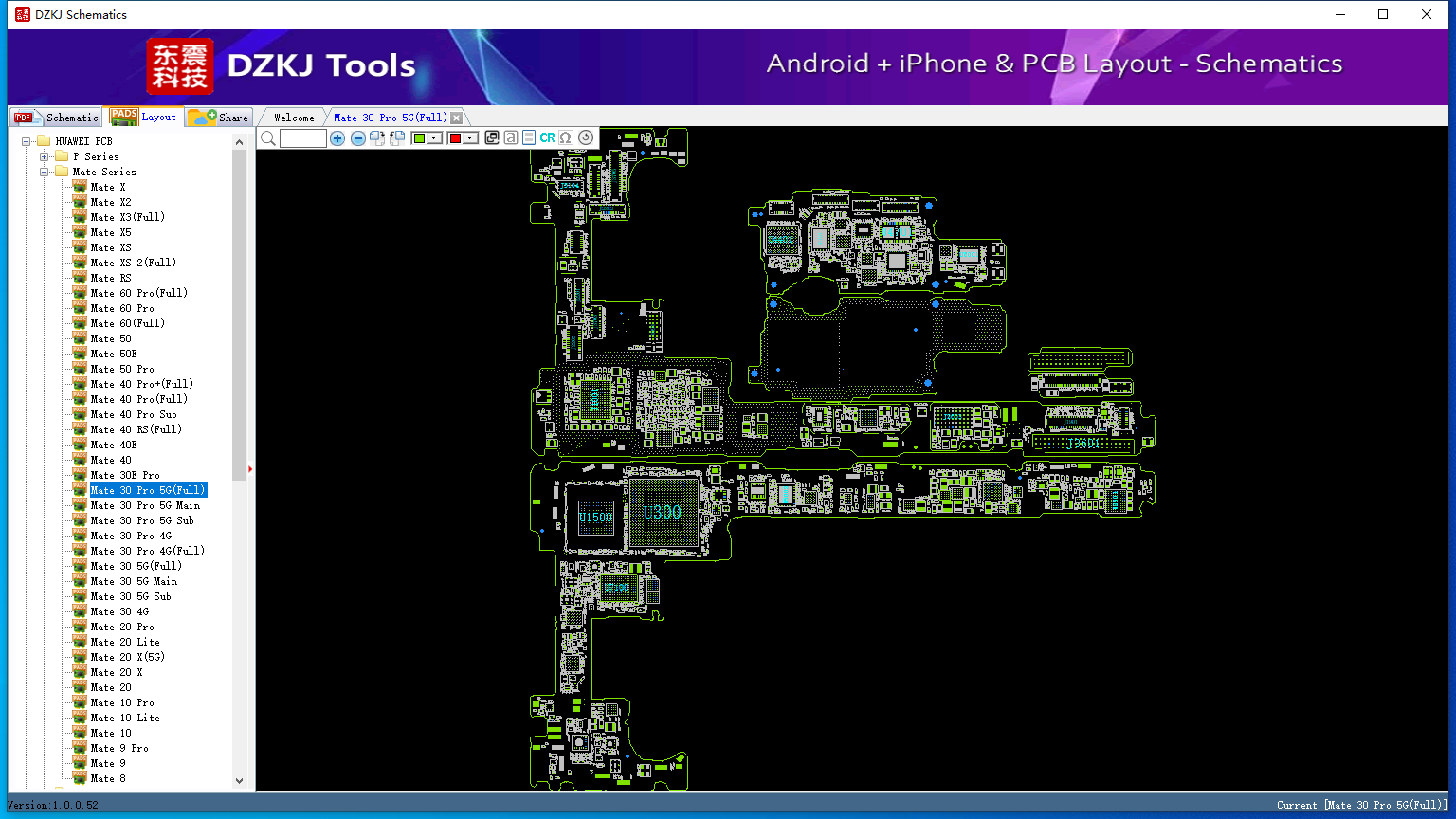Collapse the Mate Series folder node
This screenshot has height=819, width=1456.
44,172
